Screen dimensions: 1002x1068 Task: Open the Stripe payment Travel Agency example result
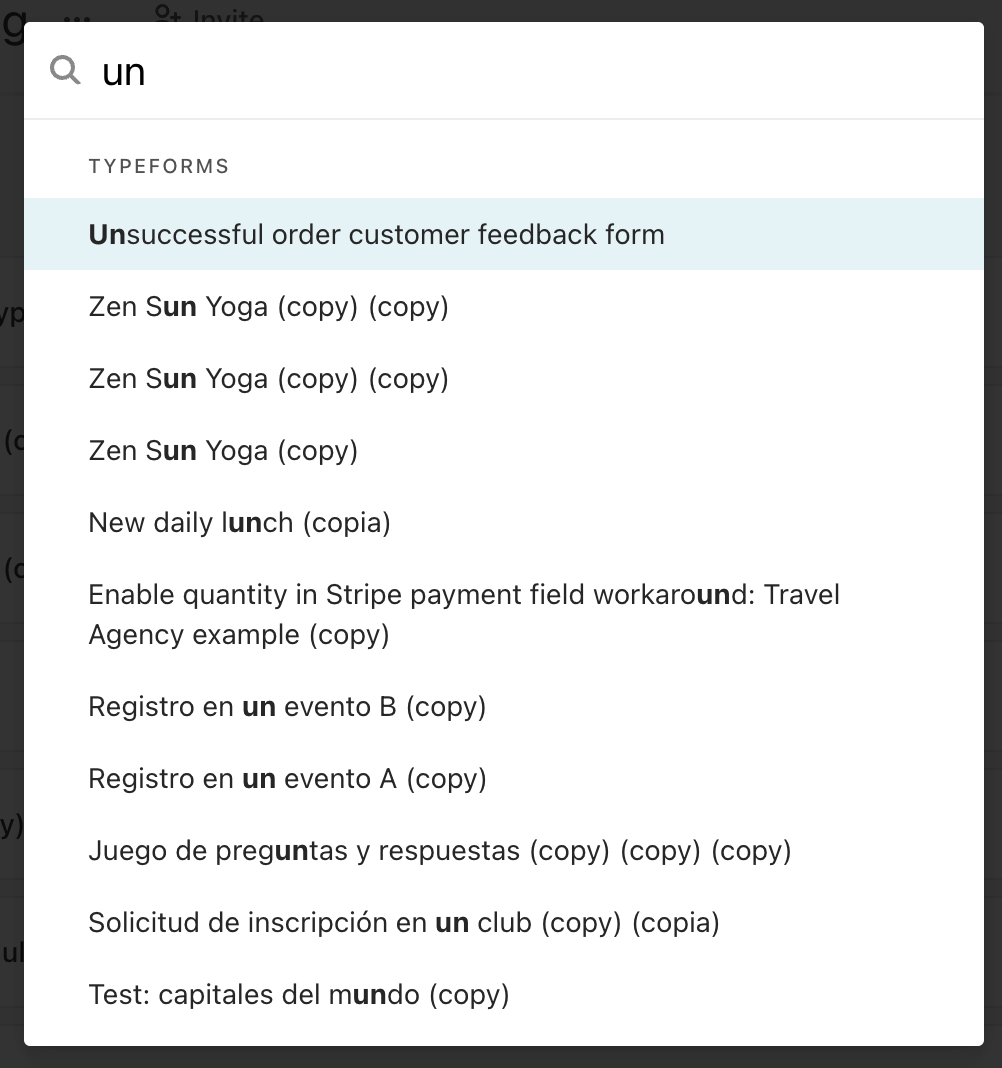[x=464, y=614]
